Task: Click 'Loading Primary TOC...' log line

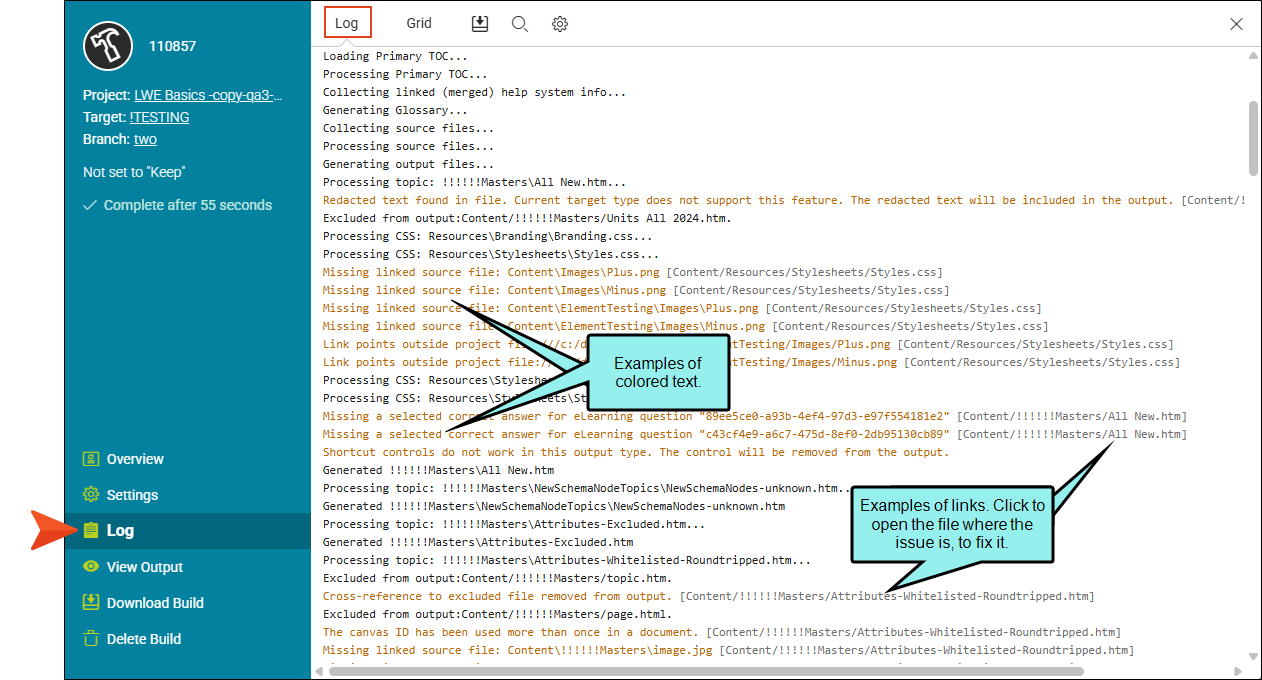Action: (x=395, y=56)
